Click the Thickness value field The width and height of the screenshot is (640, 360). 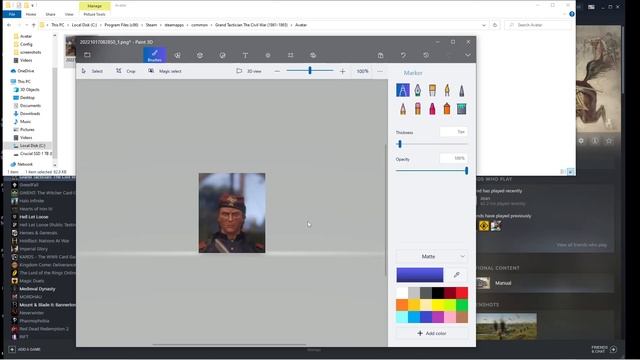tap(453, 132)
